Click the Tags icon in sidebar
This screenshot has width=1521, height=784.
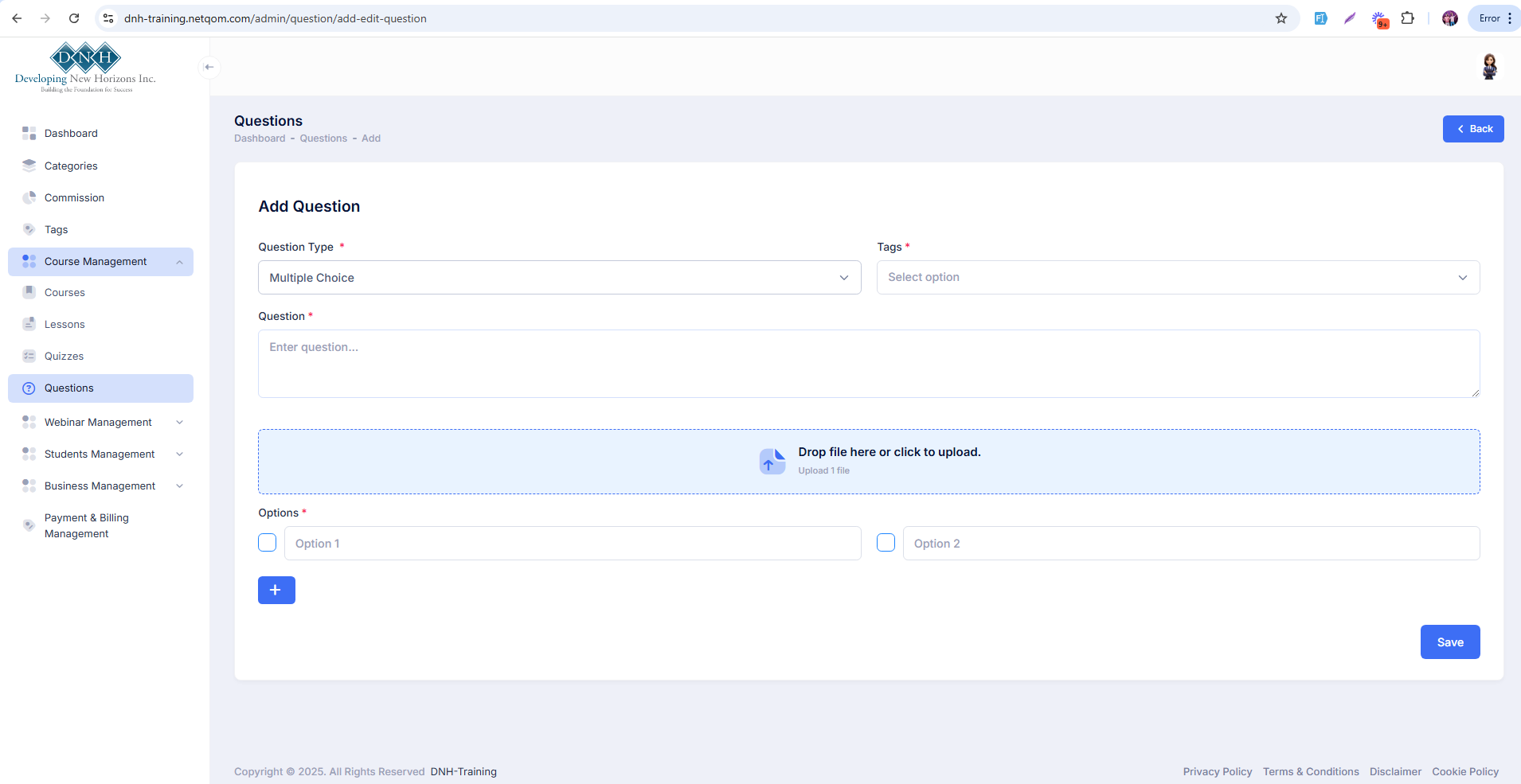click(x=29, y=229)
